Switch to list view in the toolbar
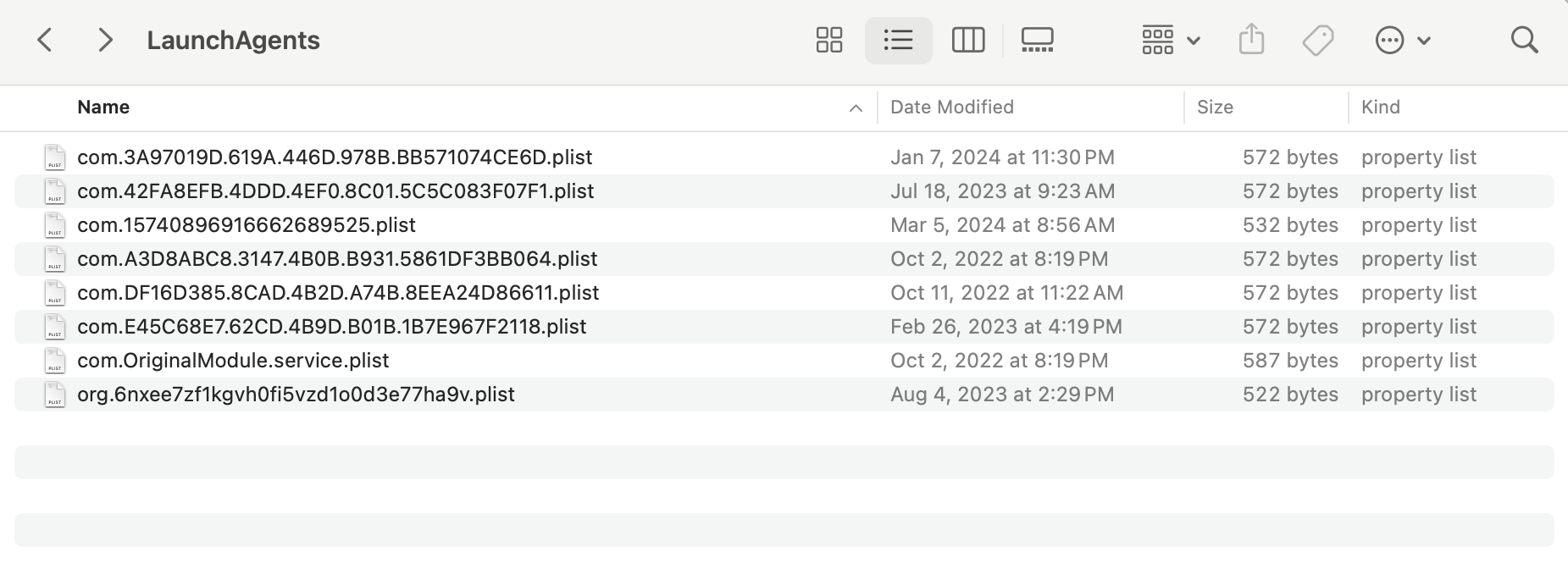Image resolution: width=1568 pixels, height=574 pixels. 898,39
